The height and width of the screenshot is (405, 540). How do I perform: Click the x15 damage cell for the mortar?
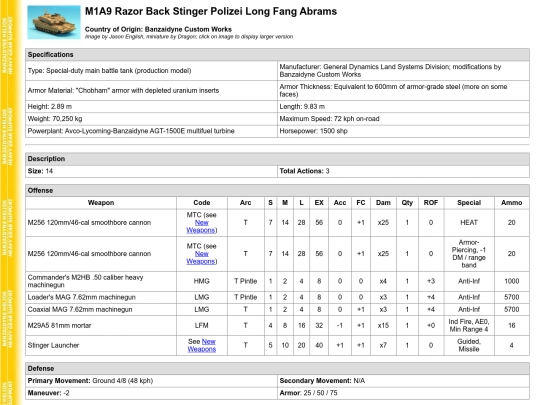(383, 325)
